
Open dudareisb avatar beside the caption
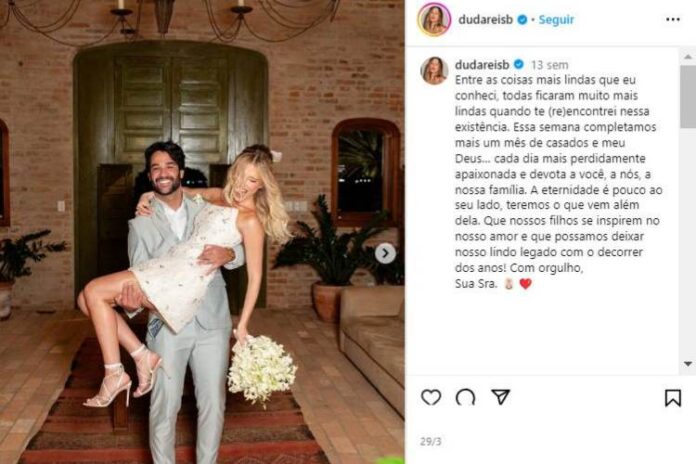tap(434, 70)
